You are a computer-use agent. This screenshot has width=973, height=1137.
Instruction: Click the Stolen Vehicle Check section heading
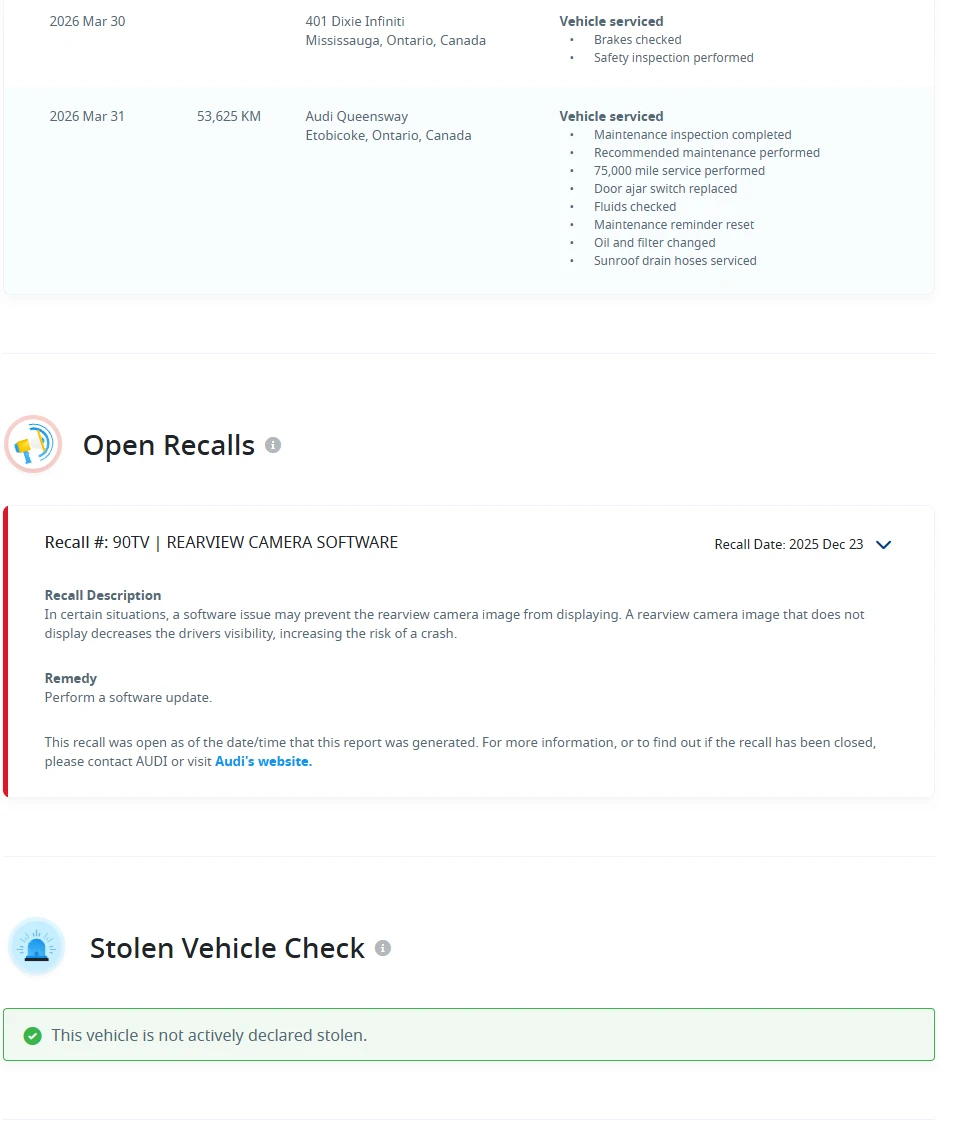click(227, 948)
